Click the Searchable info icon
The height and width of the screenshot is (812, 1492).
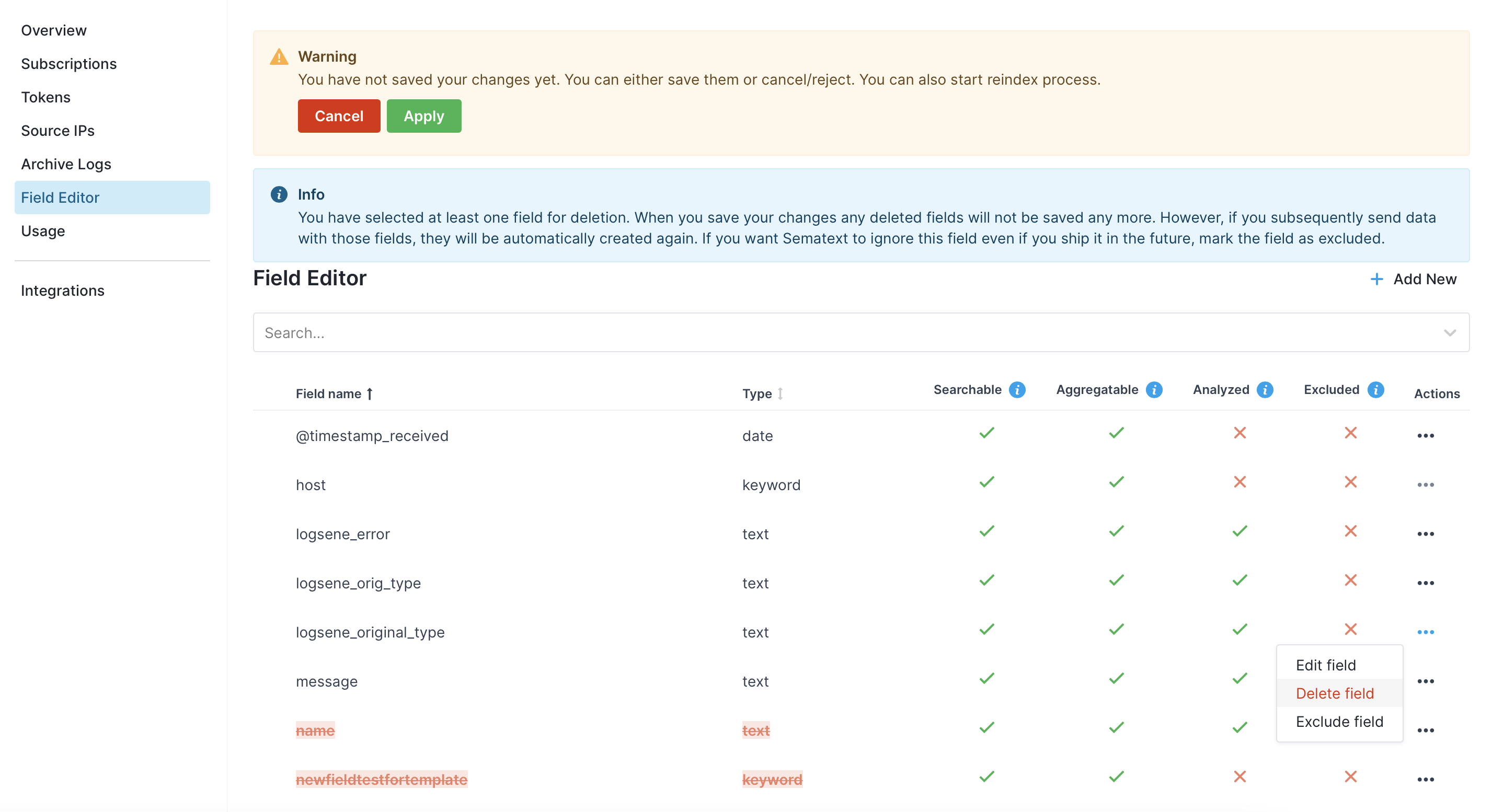1017,390
